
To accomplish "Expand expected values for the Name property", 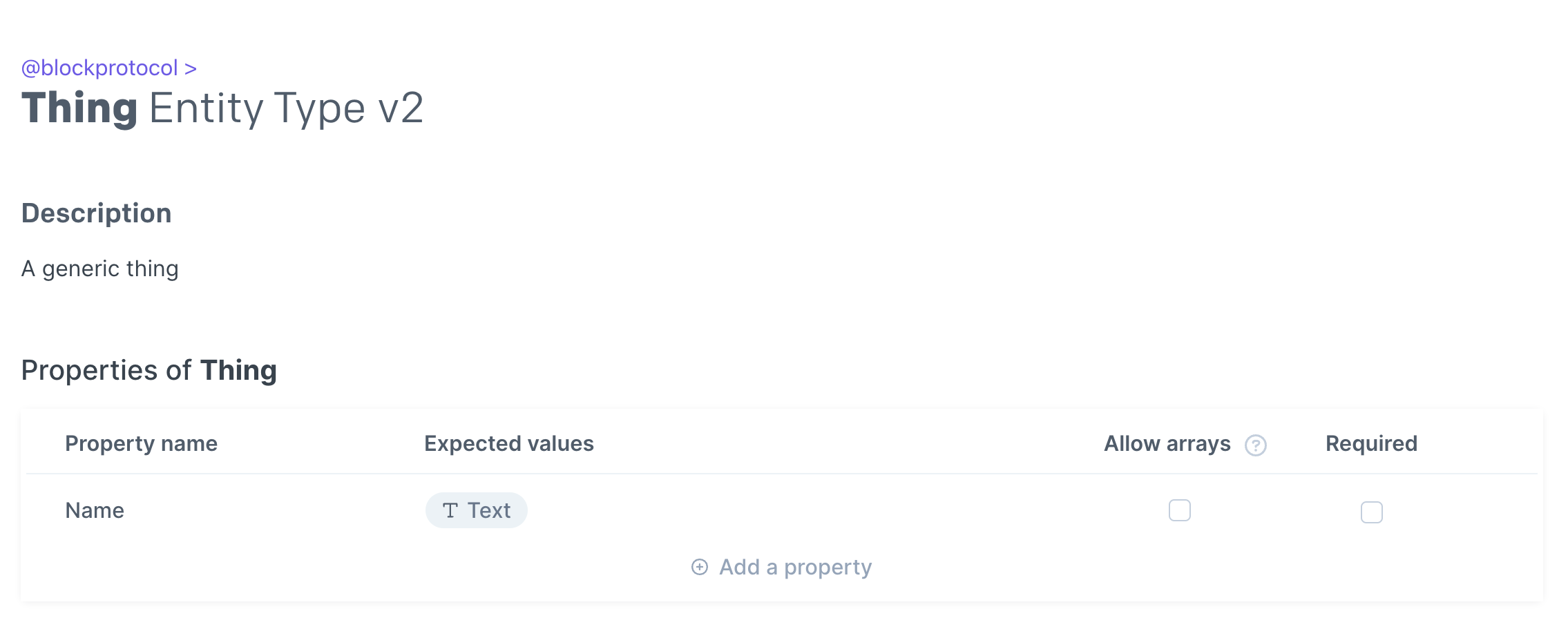I will tap(476, 510).
